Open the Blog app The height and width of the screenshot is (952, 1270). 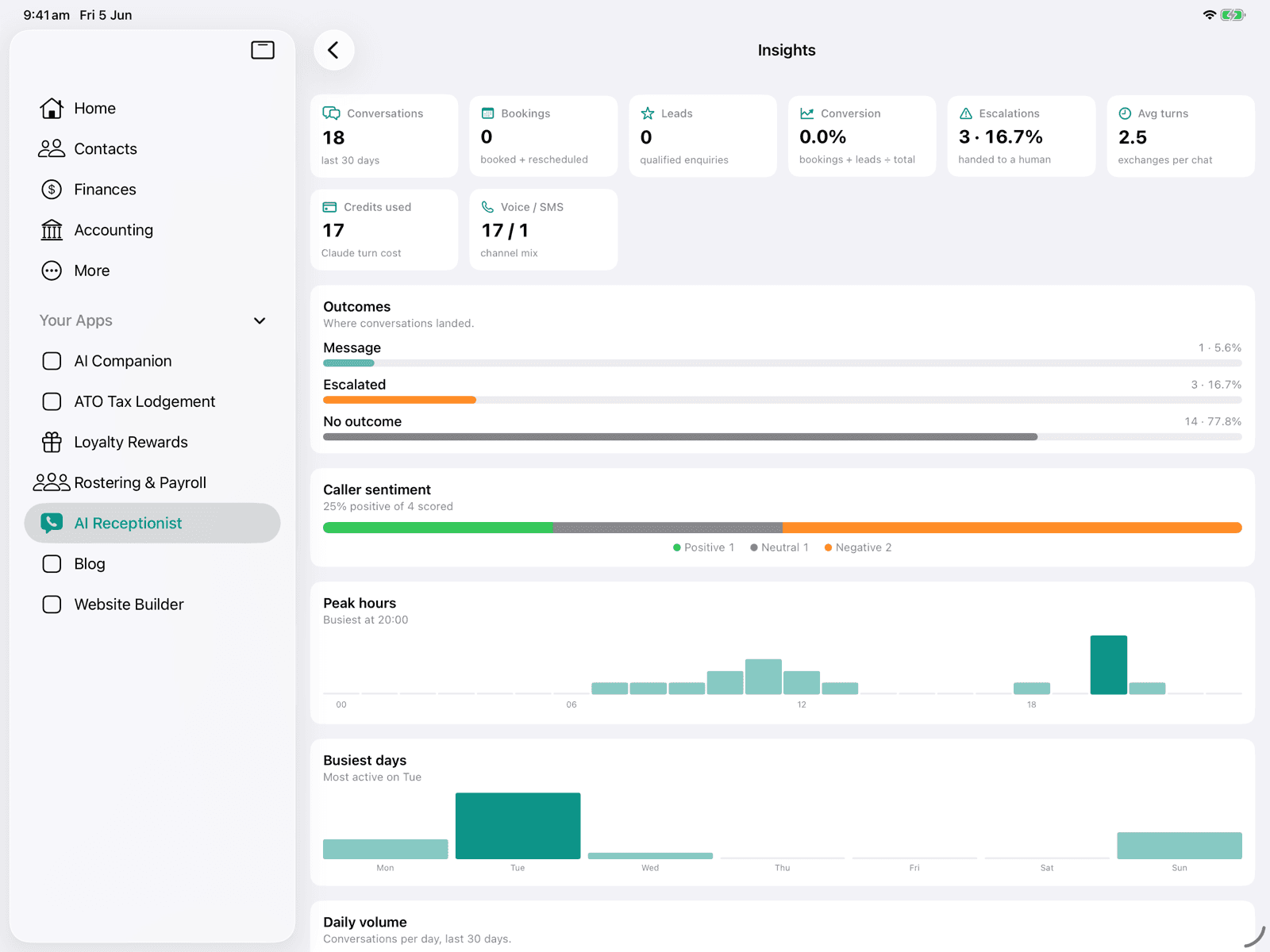(152, 564)
